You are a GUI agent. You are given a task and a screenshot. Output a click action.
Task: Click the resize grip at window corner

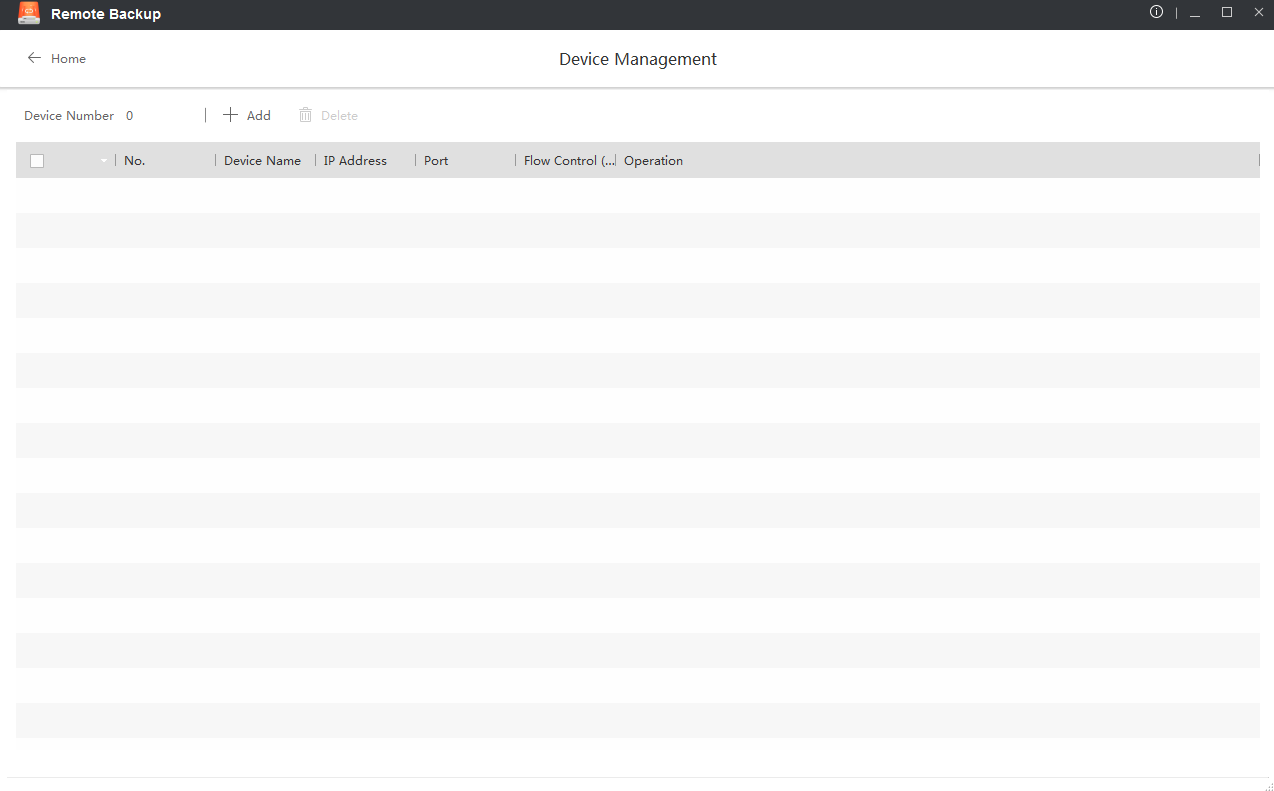(1267, 786)
